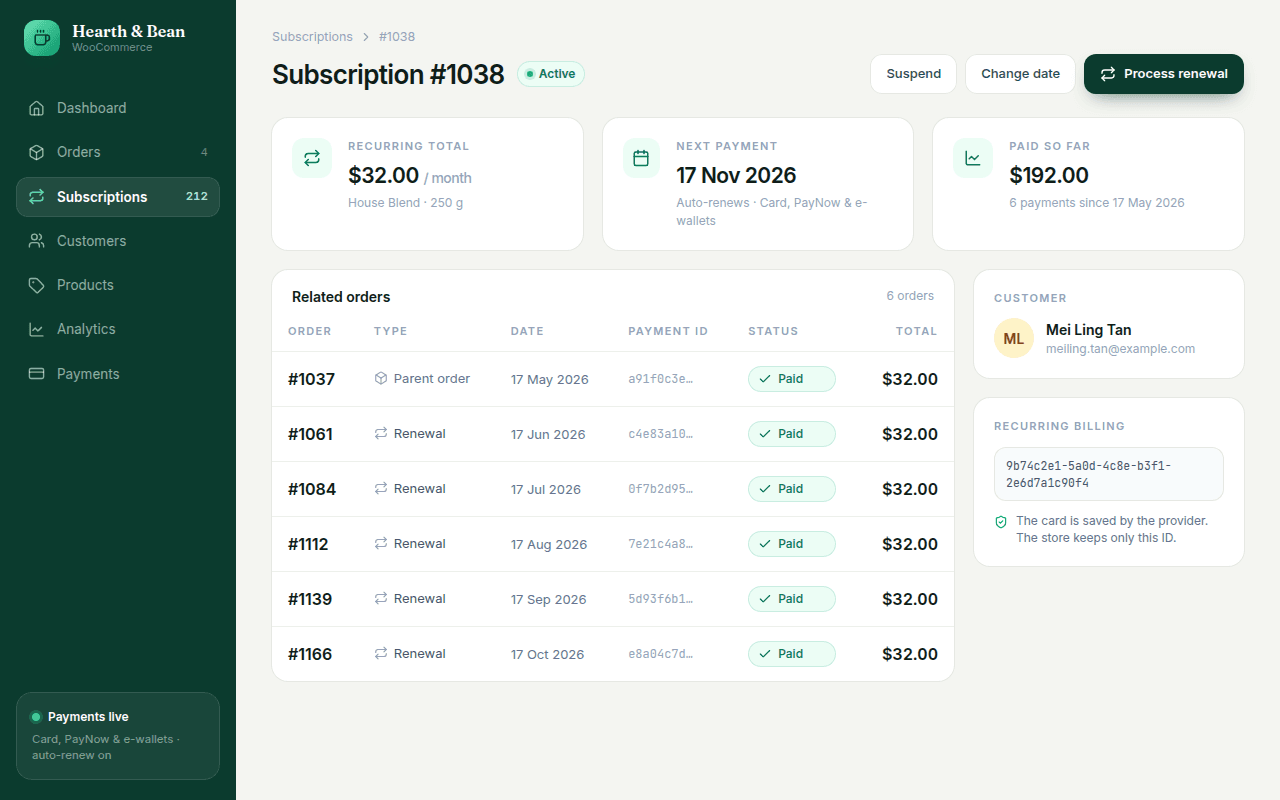Image resolution: width=1280 pixels, height=800 pixels.
Task: Go to Customers in the sidebar
Action: [x=118, y=241]
